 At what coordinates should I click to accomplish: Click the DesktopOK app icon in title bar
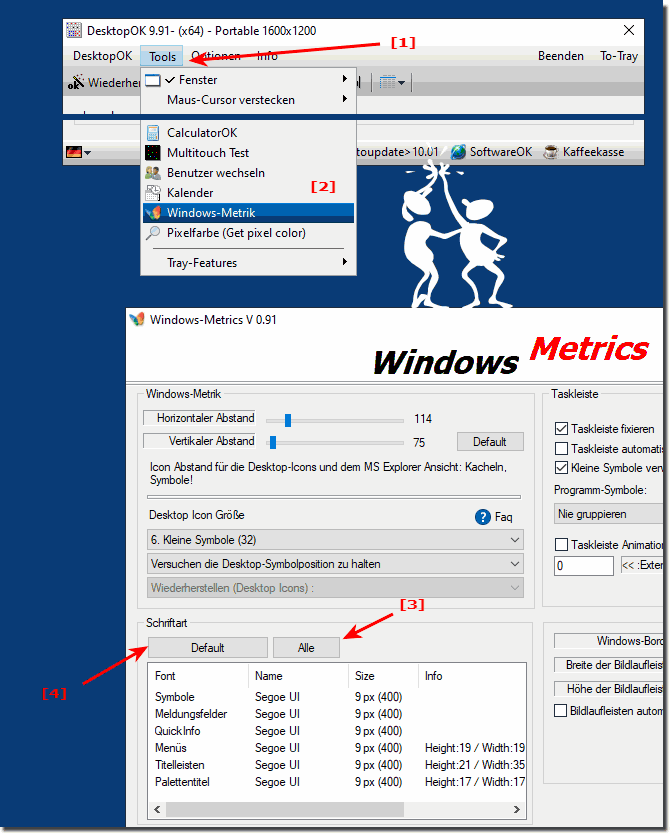[74, 30]
